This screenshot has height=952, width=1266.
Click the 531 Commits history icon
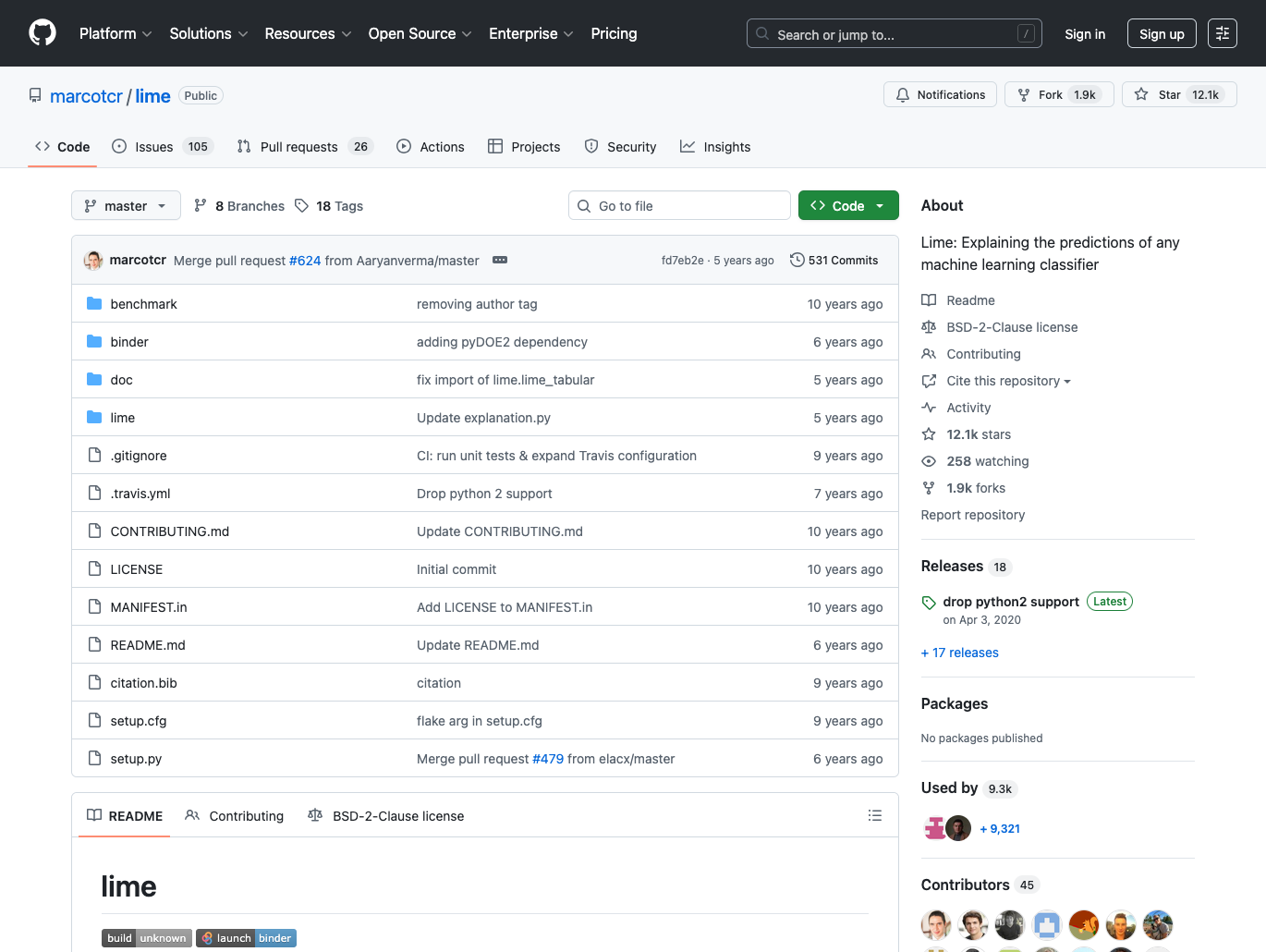797,261
